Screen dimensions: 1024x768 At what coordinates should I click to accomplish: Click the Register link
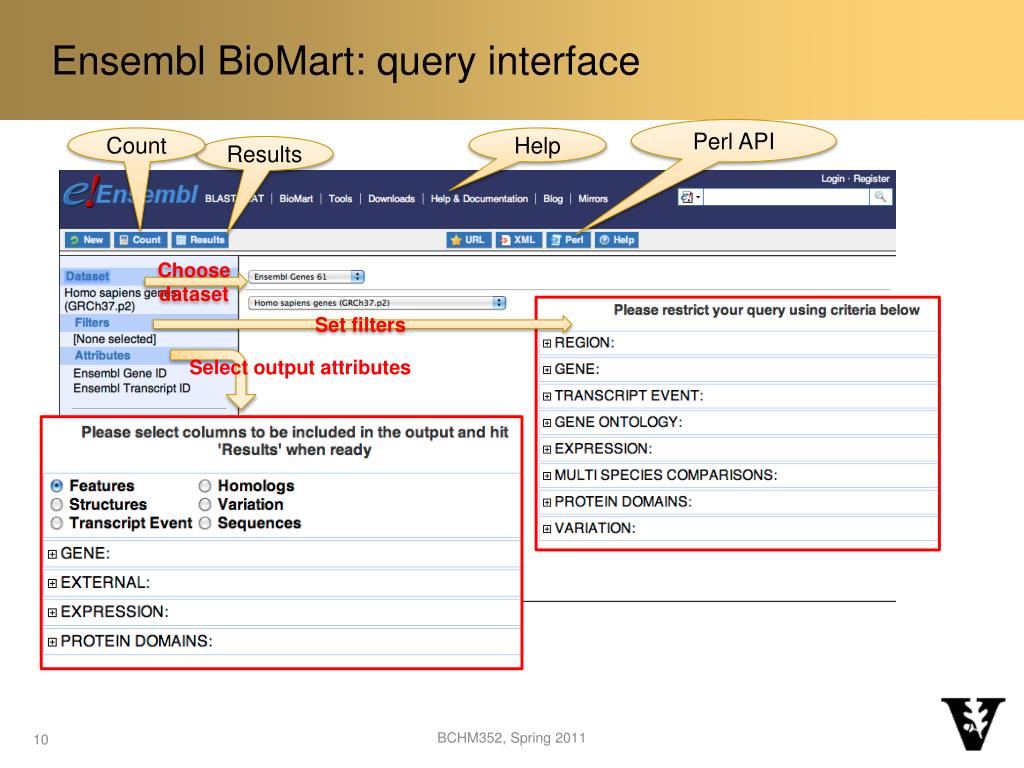871,178
